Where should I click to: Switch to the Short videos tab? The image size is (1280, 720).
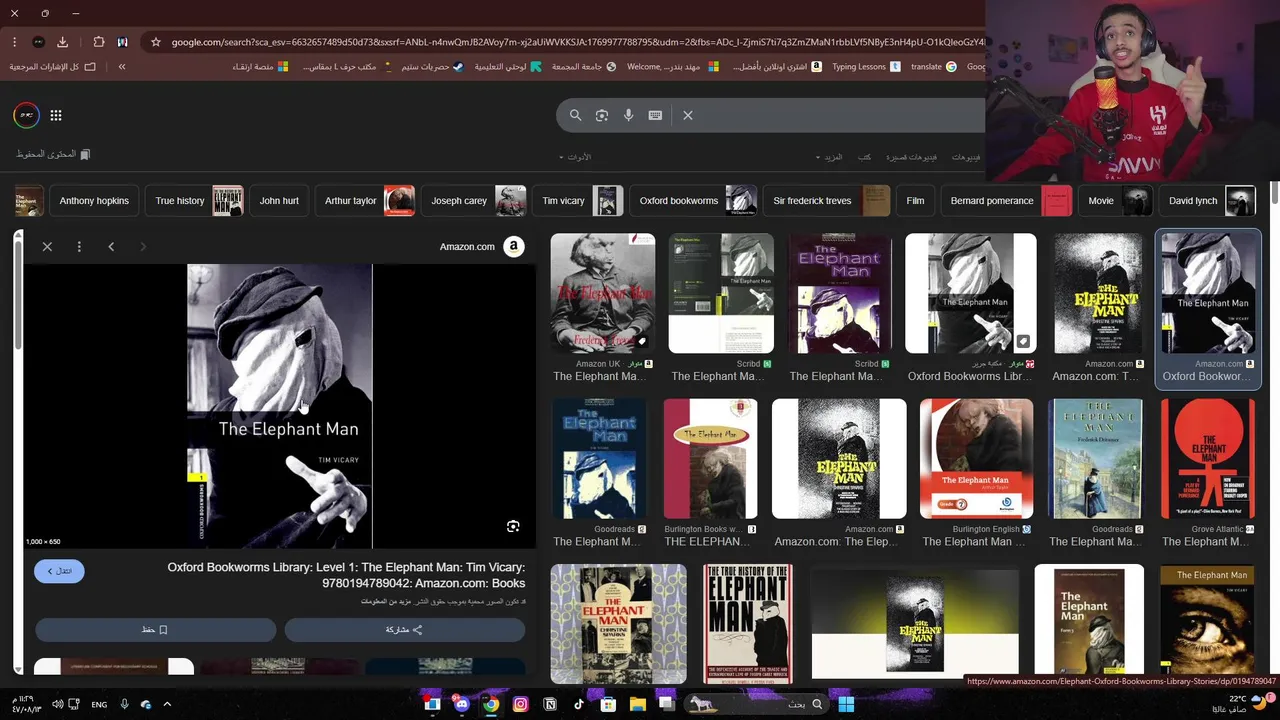[x=911, y=157]
